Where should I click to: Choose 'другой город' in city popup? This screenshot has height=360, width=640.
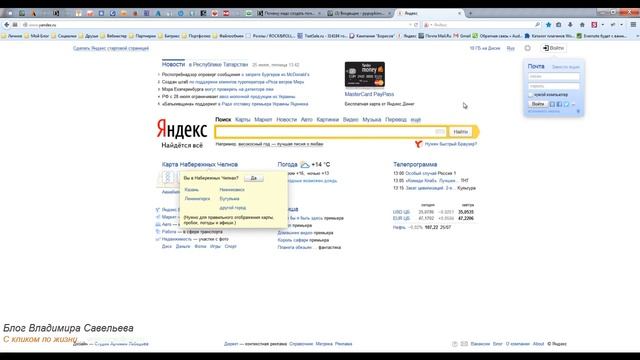click(x=233, y=208)
